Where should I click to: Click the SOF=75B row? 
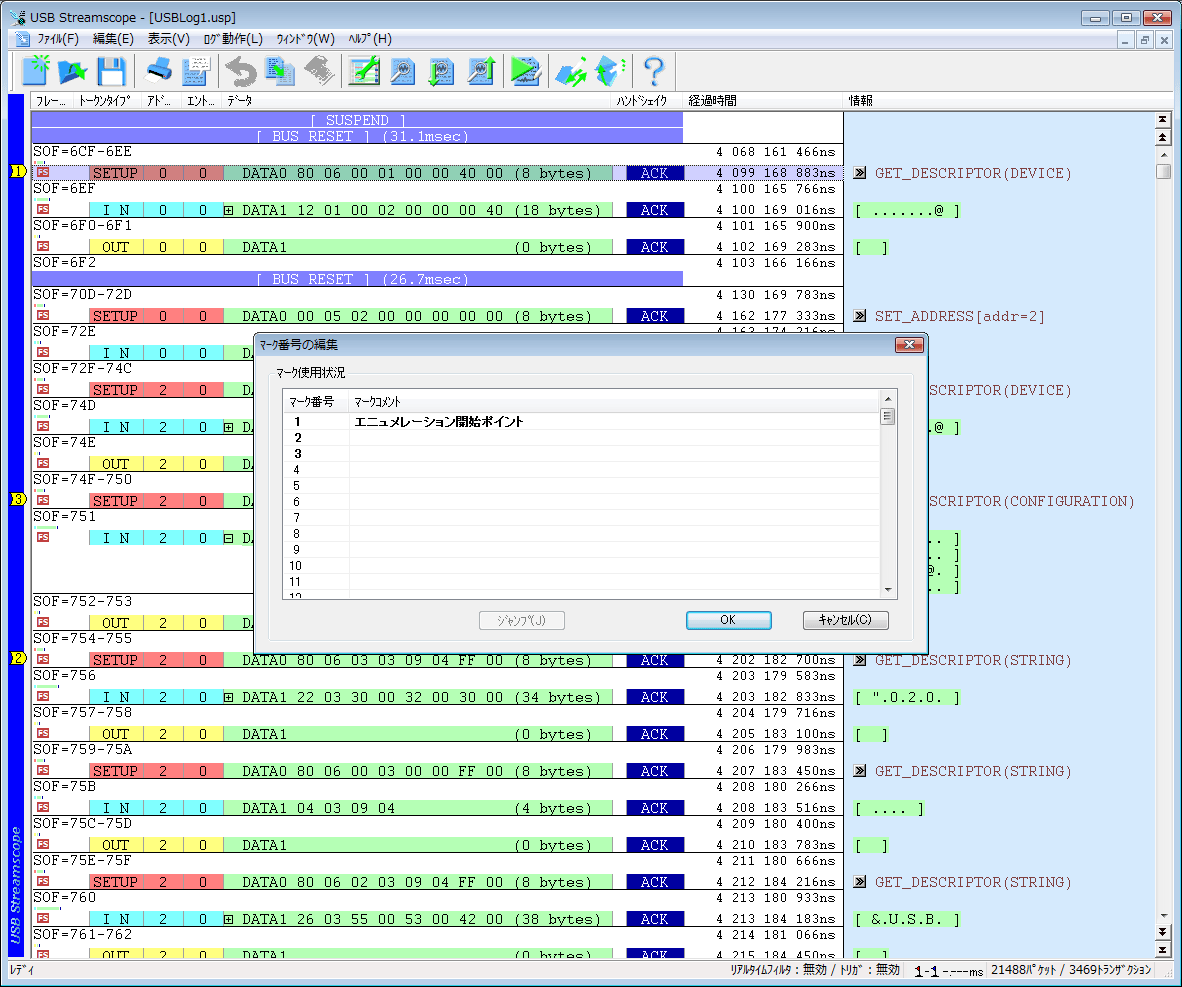[x=436, y=786]
